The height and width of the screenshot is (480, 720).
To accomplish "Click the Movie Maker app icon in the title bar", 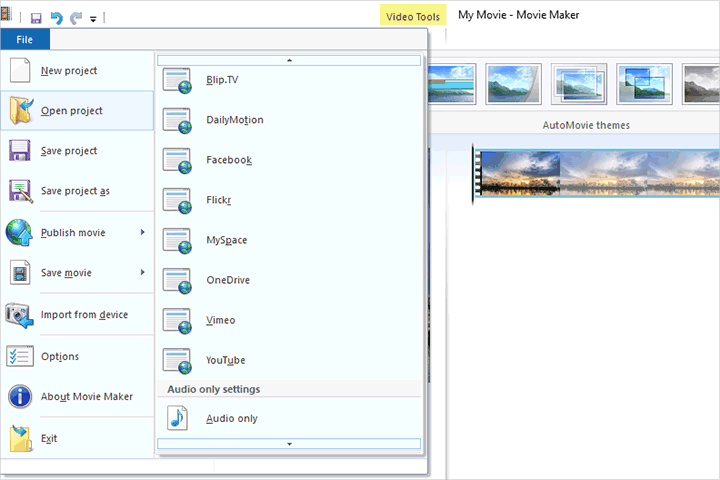I will tap(6, 13).
